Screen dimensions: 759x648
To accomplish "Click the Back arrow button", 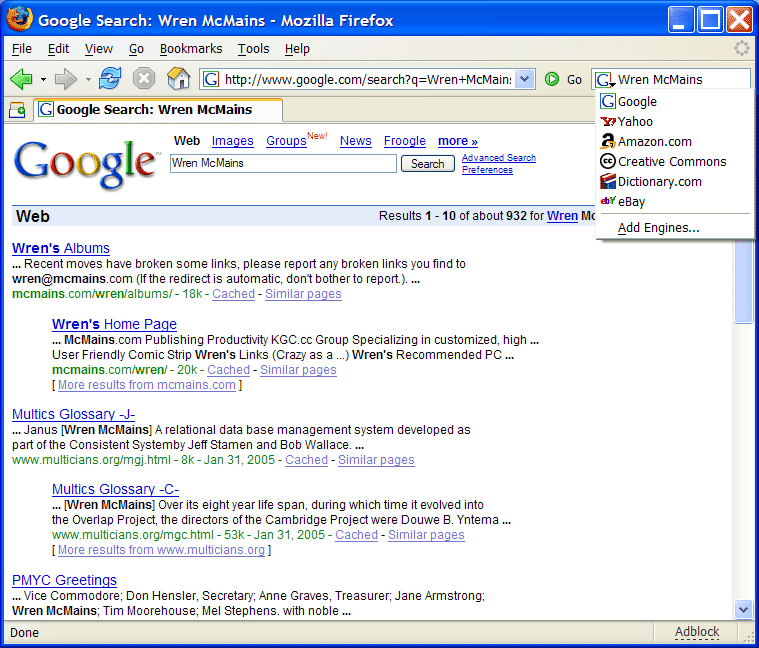I will [21, 79].
